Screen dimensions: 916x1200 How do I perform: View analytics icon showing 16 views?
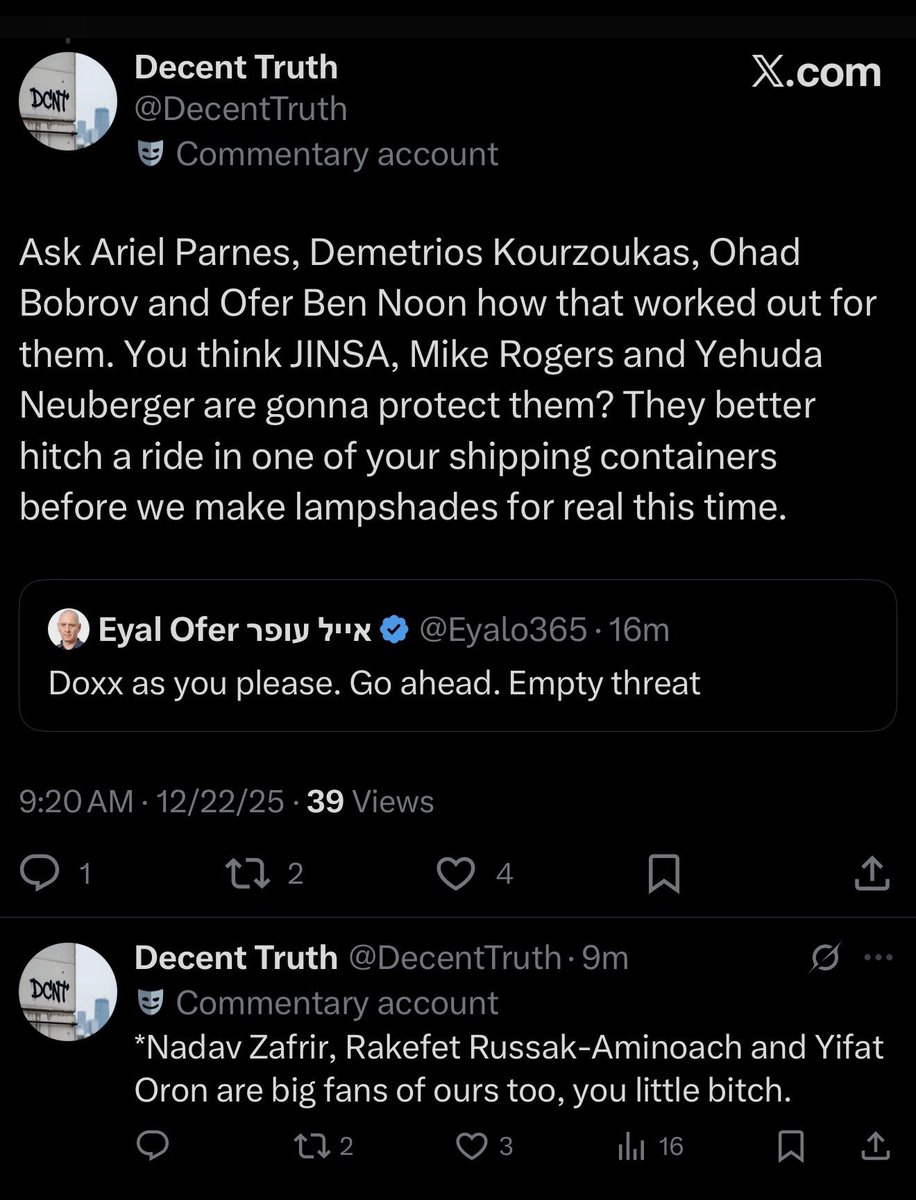point(632,1144)
